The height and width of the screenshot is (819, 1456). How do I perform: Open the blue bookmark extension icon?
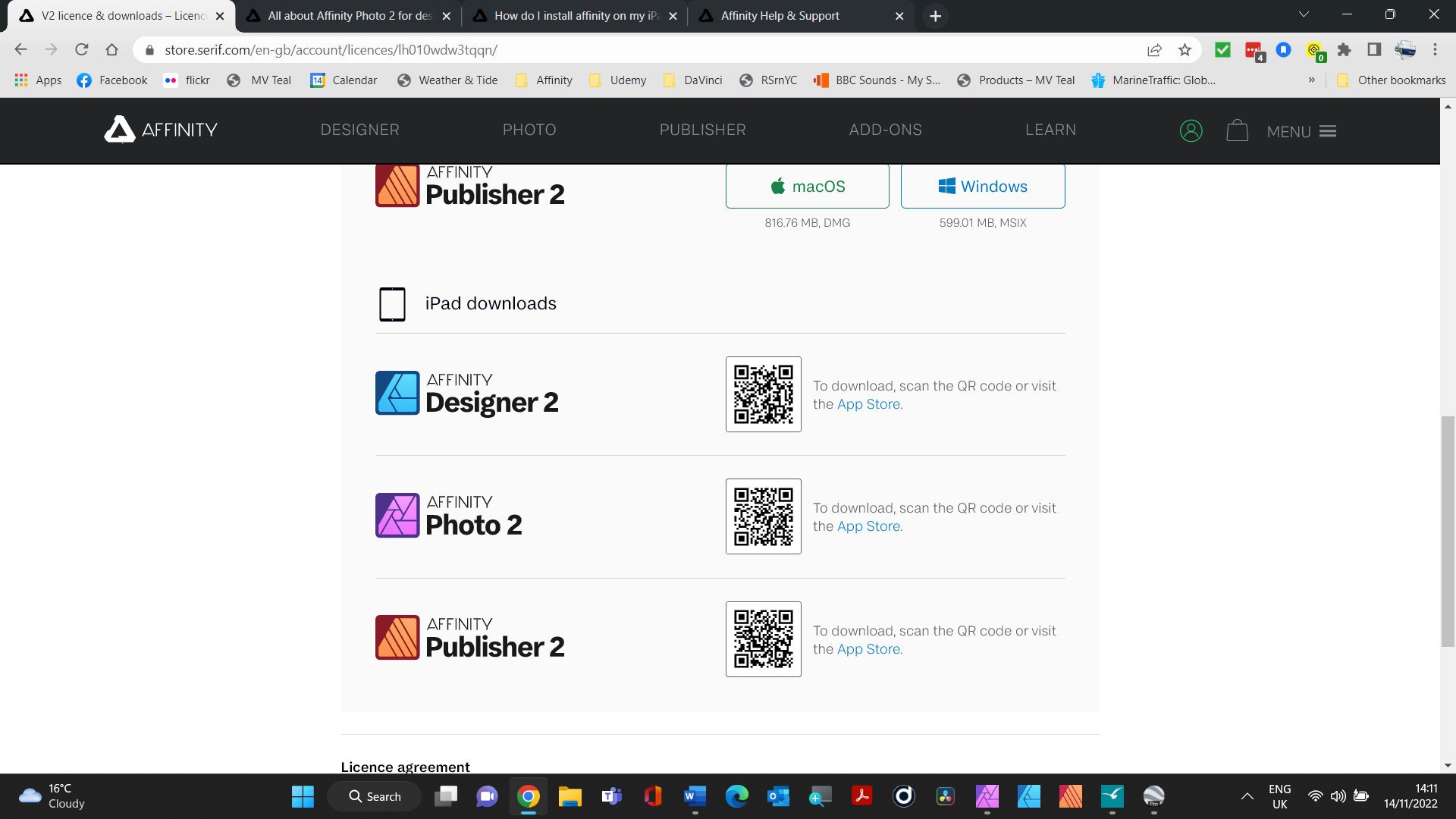click(1283, 49)
